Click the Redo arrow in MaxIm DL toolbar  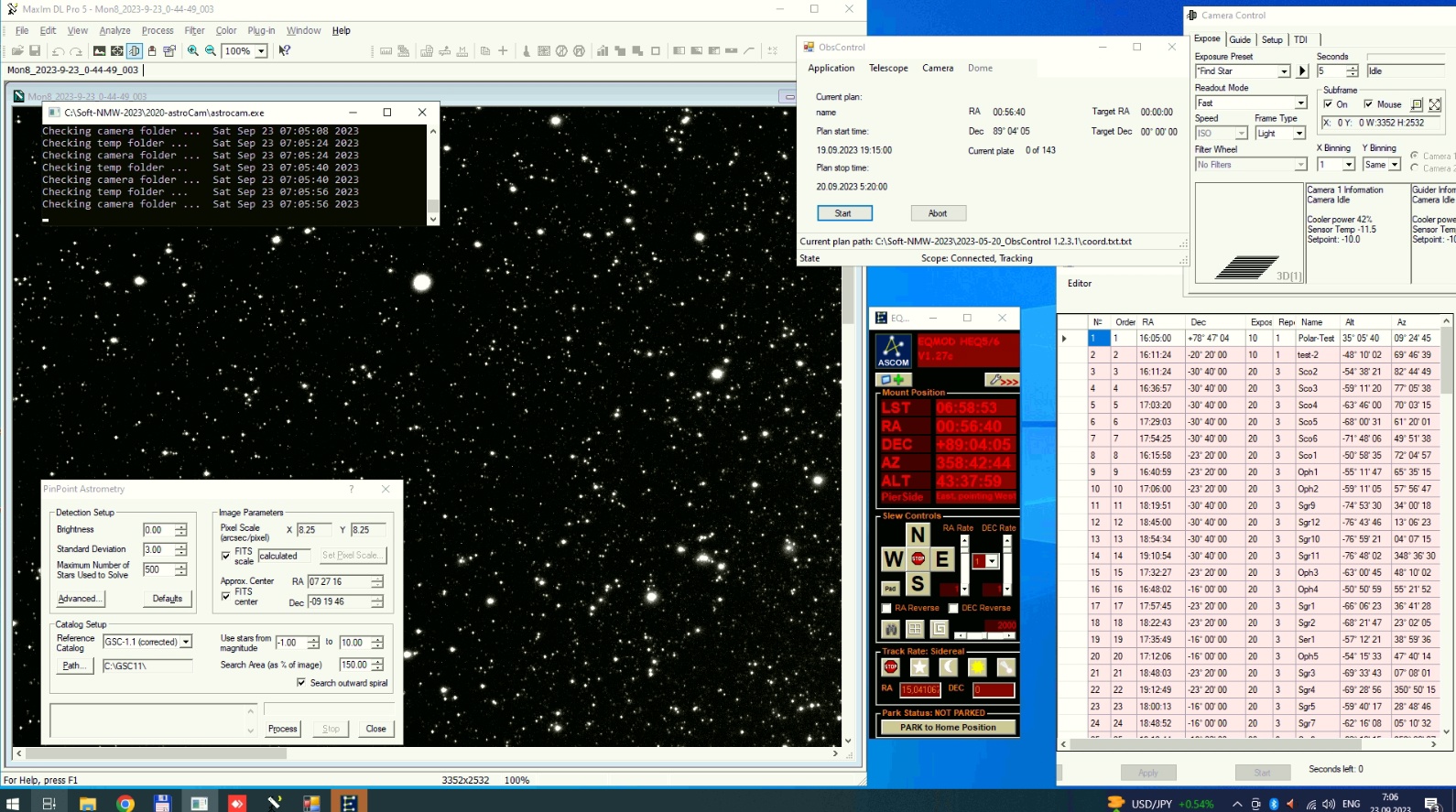(x=77, y=51)
